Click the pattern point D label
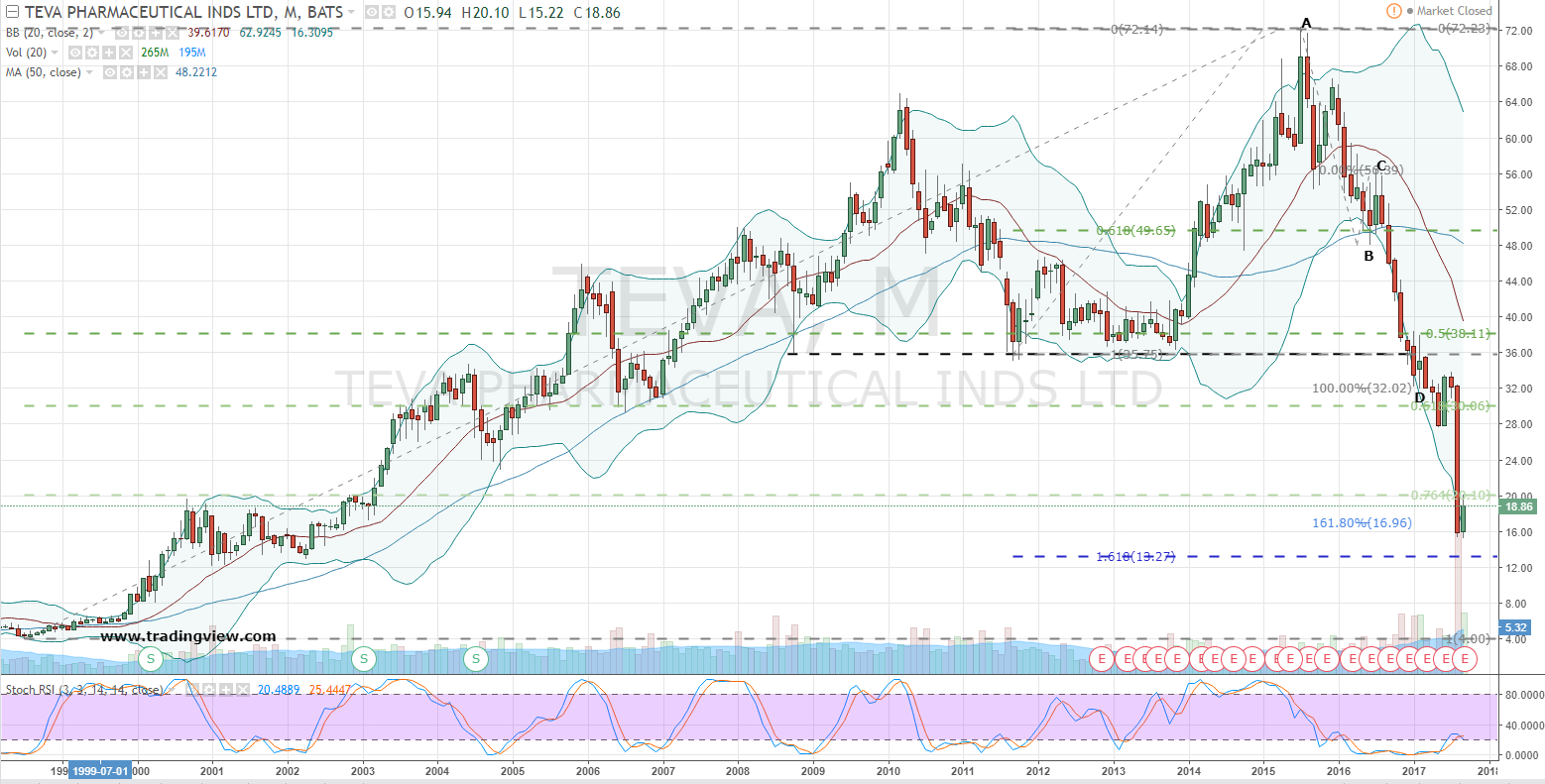The height and width of the screenshot is (784, 1545). (x=1419, y=398)
